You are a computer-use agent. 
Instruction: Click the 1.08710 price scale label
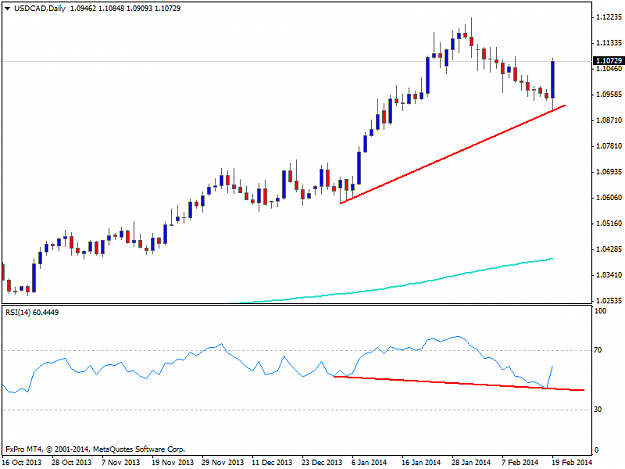[609, 120]
